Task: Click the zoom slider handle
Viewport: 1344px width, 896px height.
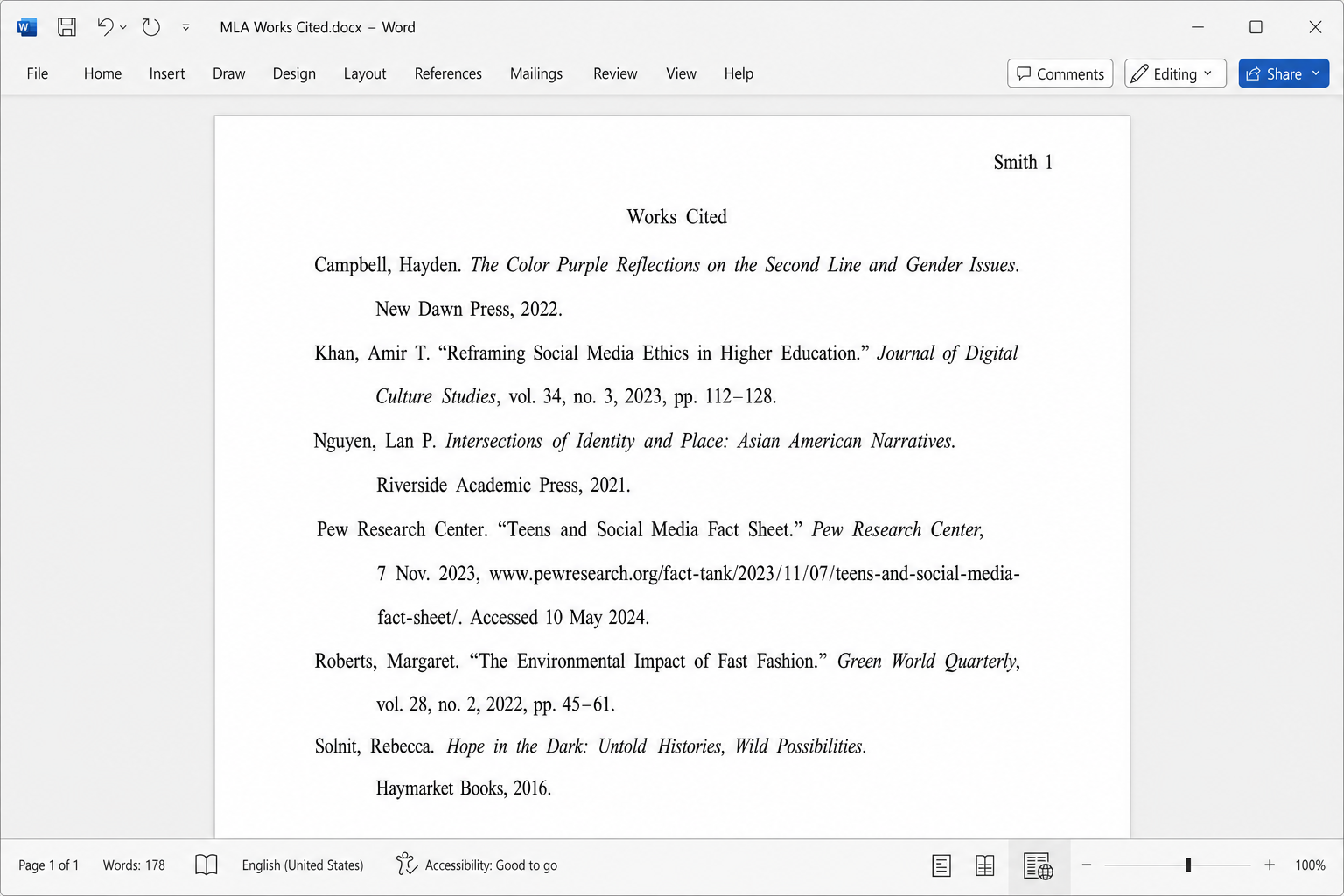Action: coord(1188,865)
